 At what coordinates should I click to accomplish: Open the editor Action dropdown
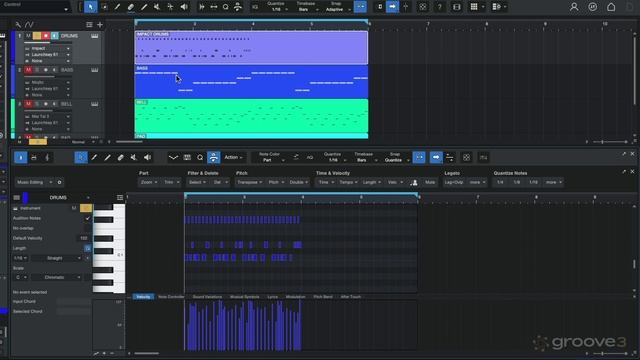(x=233, y=158)
